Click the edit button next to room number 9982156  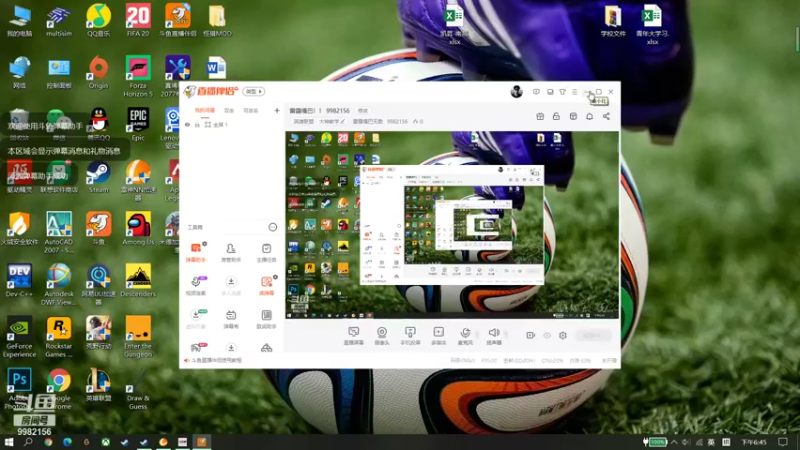click(362, 111)
